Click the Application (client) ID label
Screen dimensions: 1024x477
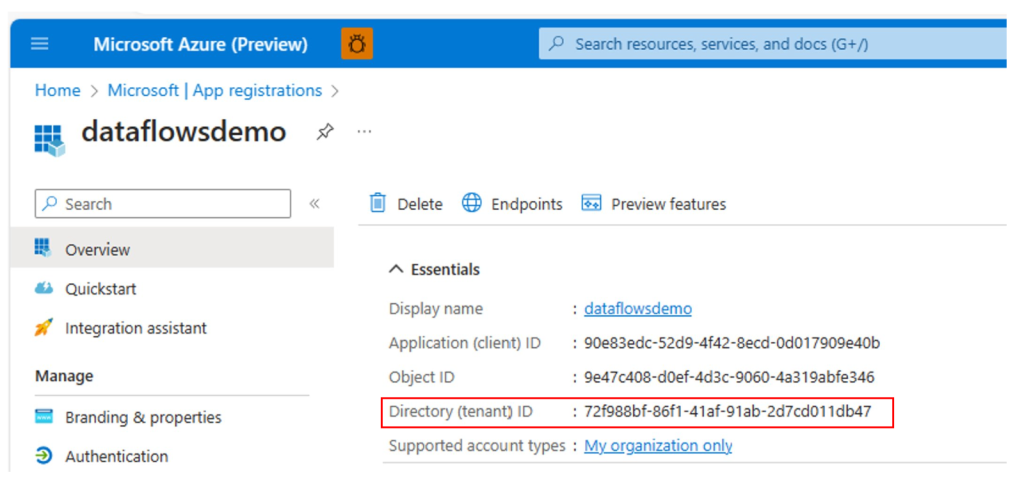pyautogui.click(x=465, y=343)
